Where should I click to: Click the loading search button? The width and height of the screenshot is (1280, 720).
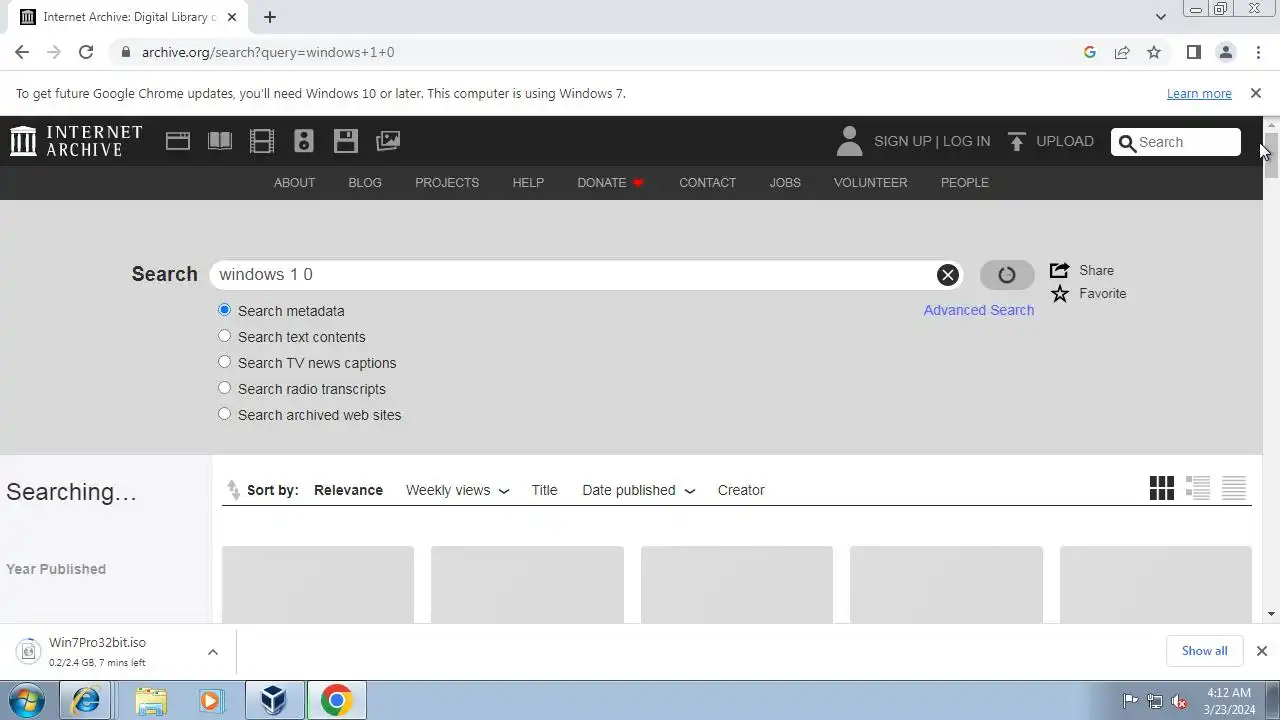tap(1007, 275)
